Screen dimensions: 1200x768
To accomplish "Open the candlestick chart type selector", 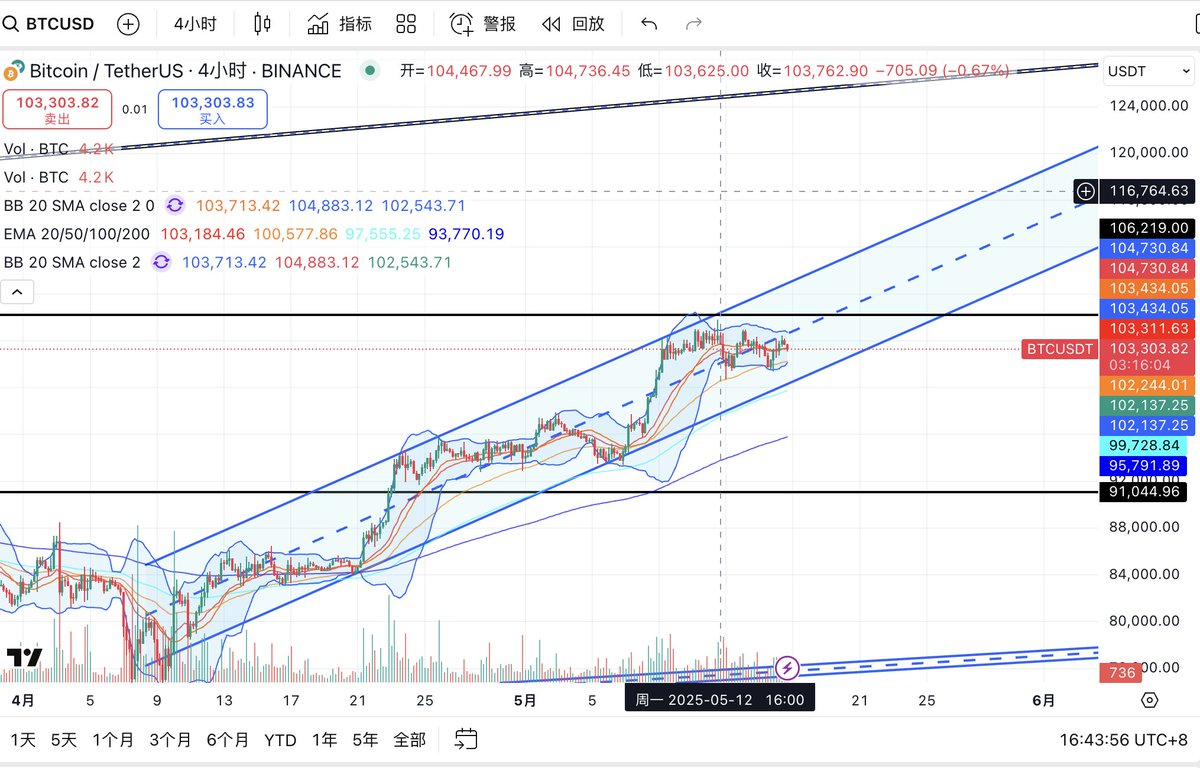I will click(x=262, y=23).
